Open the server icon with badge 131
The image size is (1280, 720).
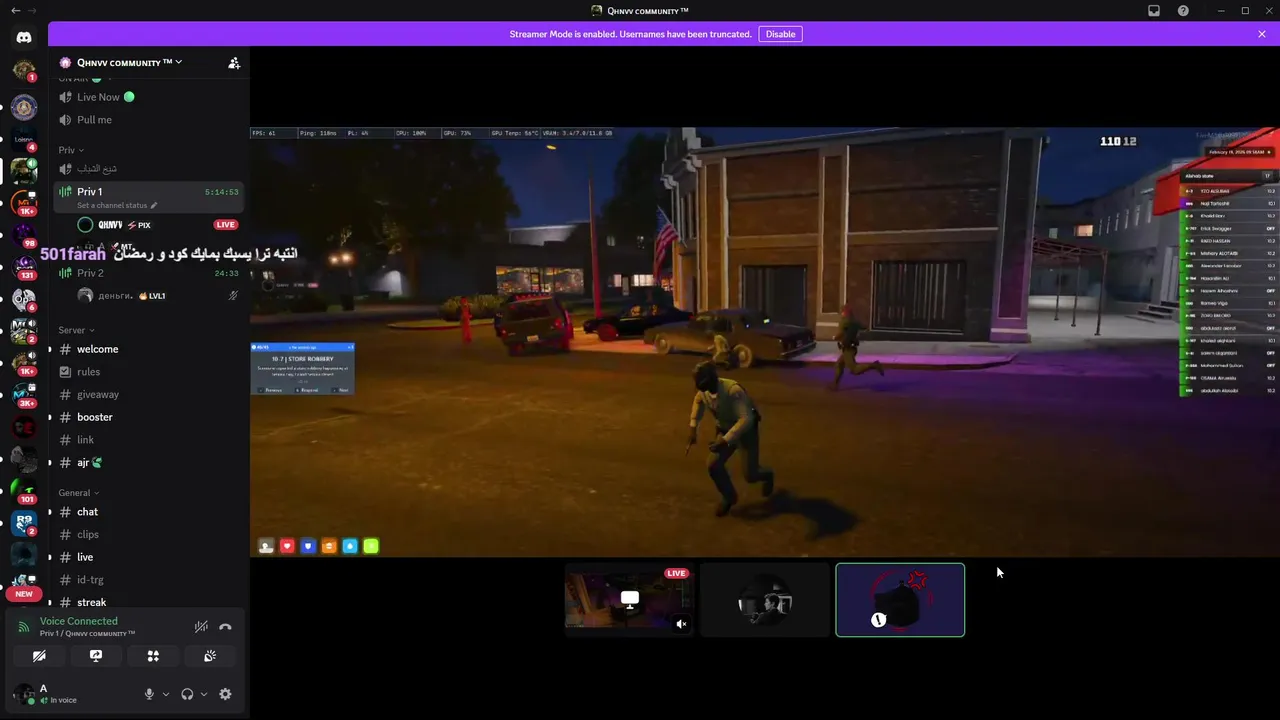point(24,267)
